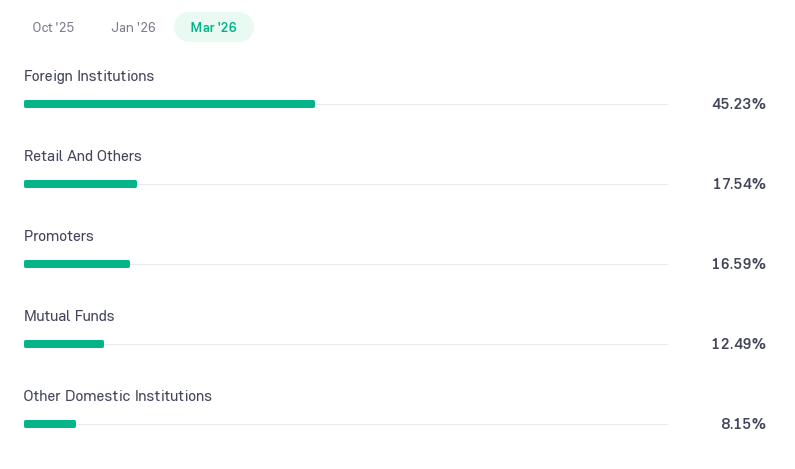
Task: Click the 12.49% value
Action: (x=739, y=344)
